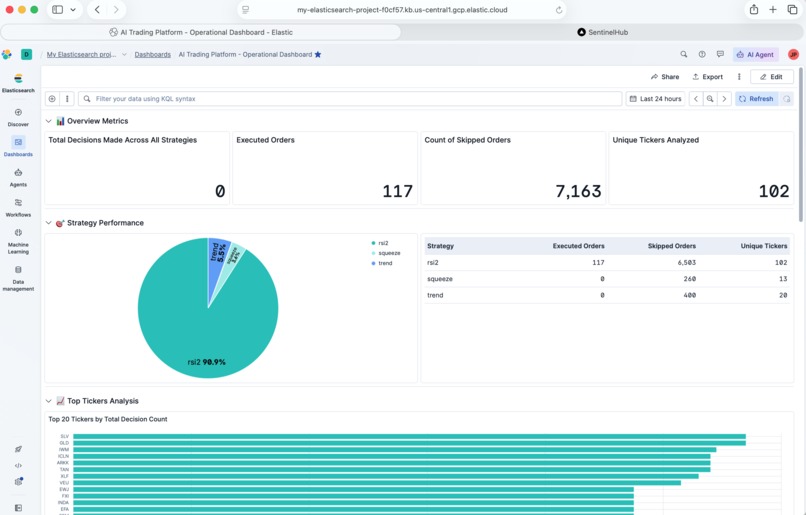
Task: Click the Elastic logo home icon
Action: [x=7, y=54]
